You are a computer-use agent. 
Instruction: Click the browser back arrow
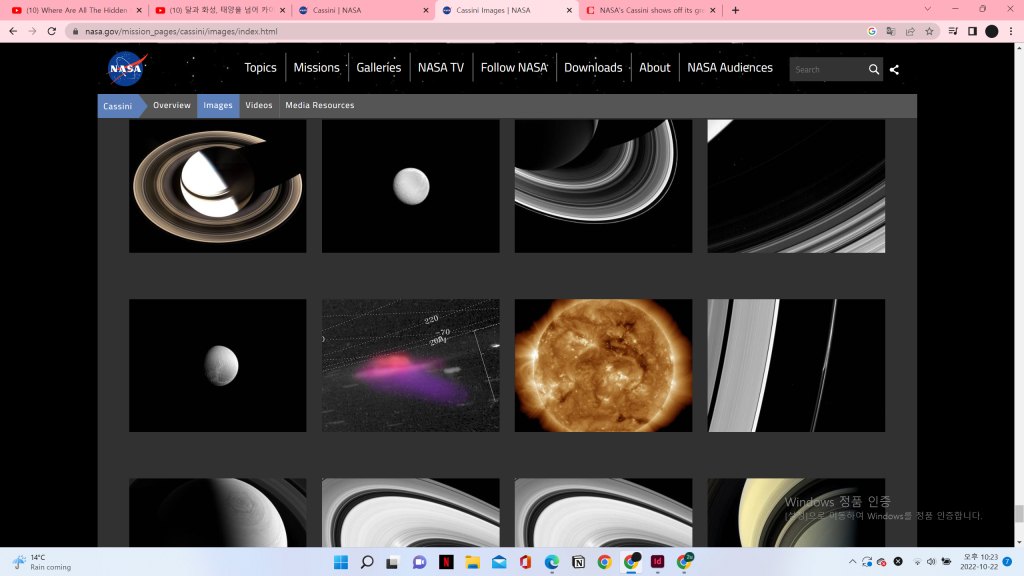(x=13, y=31)
